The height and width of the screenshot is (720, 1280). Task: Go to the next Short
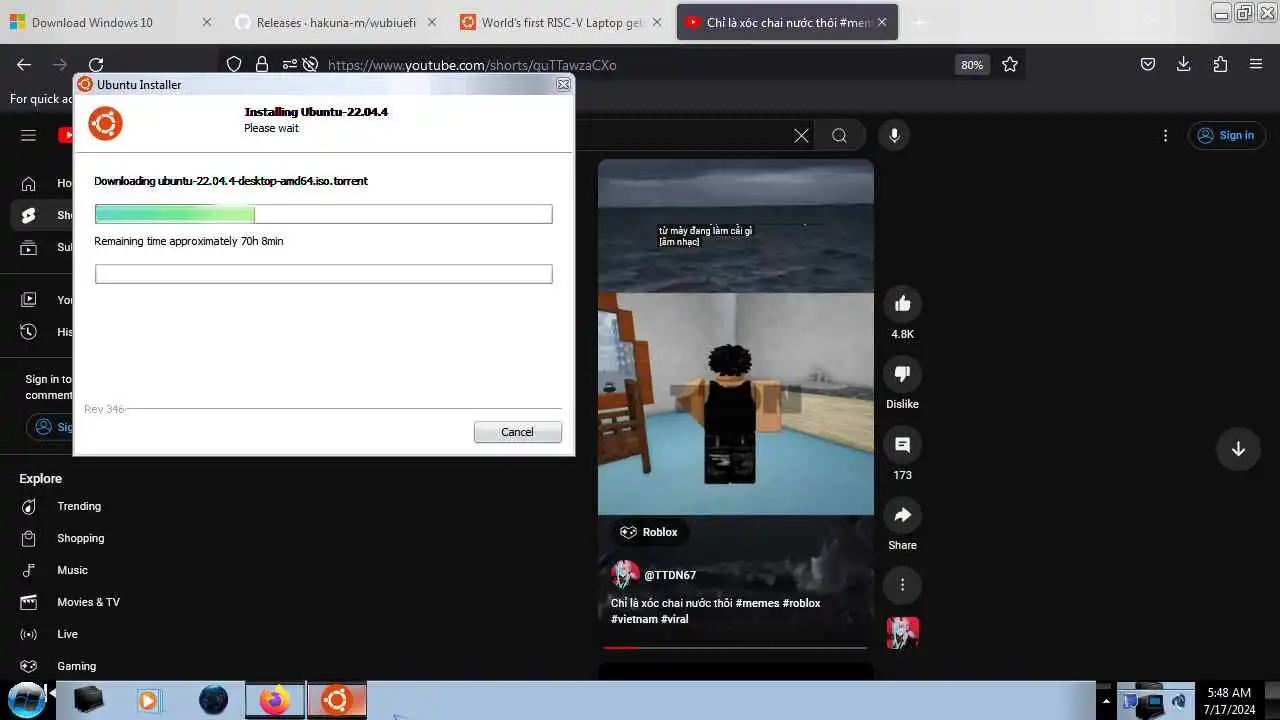(1238, 449)
